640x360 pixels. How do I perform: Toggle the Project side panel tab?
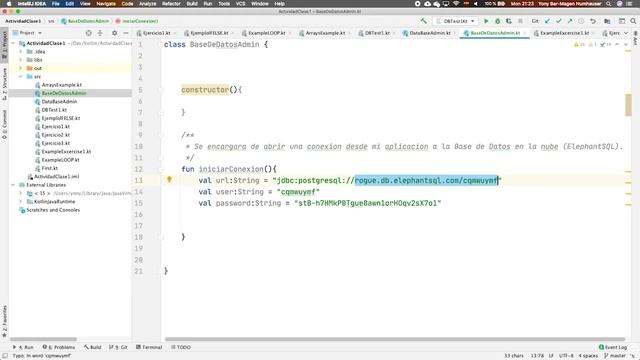[4, 44]
